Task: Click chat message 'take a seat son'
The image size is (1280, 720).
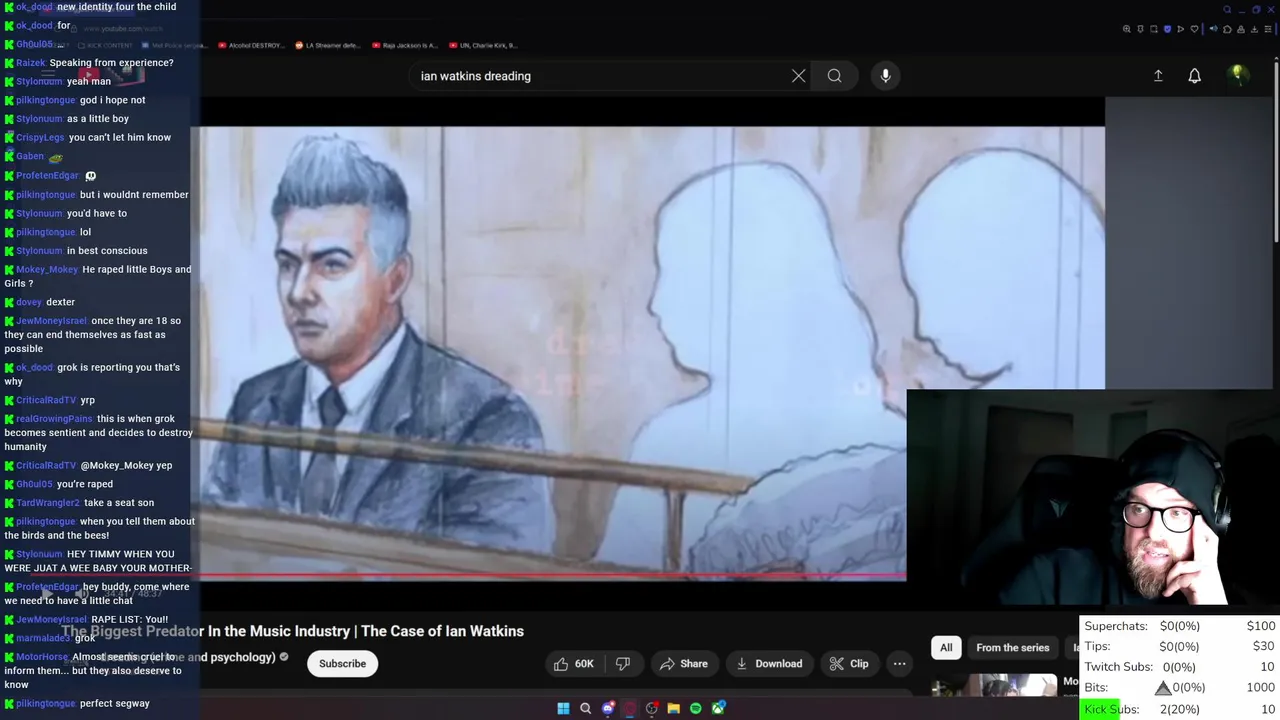Action: point(119,503)
